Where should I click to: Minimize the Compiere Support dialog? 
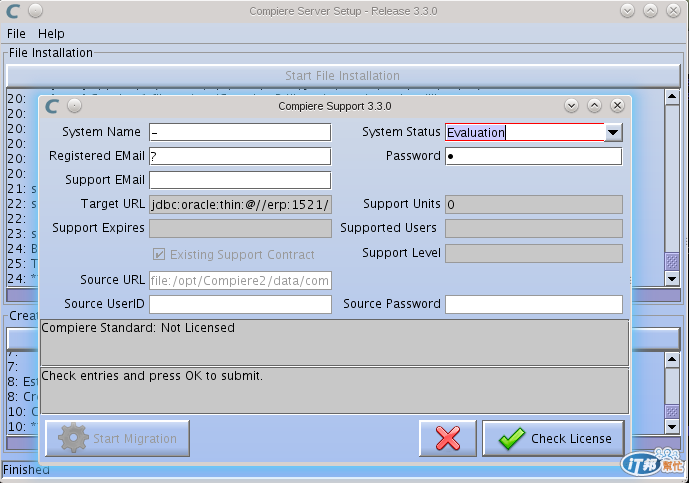point(571,105)
